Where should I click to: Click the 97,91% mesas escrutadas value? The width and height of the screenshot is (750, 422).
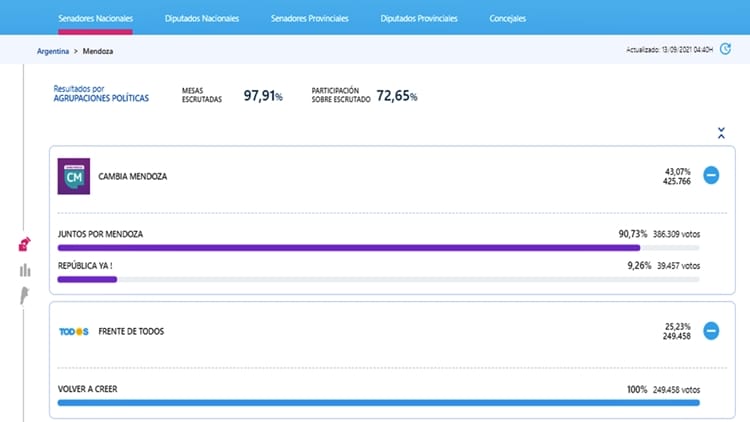click(263, 96)
